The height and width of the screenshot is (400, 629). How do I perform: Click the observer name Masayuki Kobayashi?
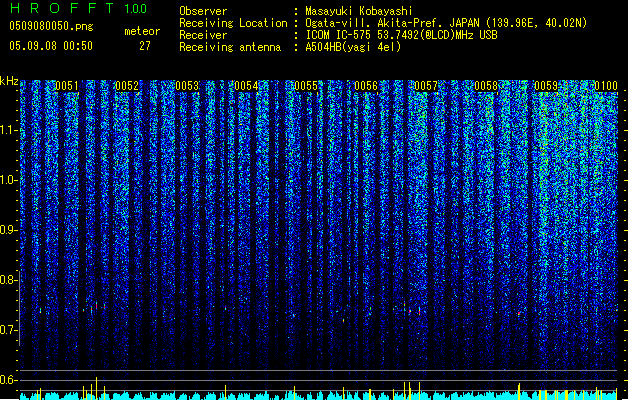359,11
